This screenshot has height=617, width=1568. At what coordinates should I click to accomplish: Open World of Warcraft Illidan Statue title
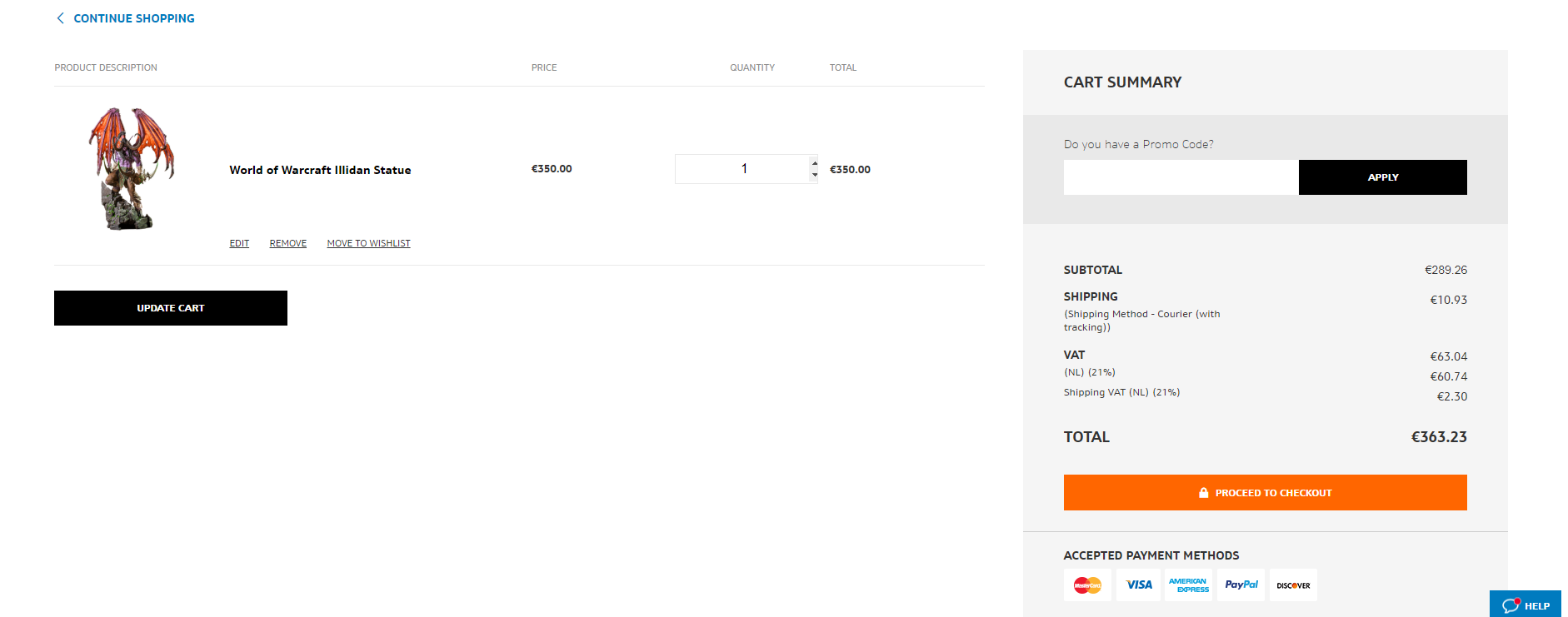click(x=320, y=170)
